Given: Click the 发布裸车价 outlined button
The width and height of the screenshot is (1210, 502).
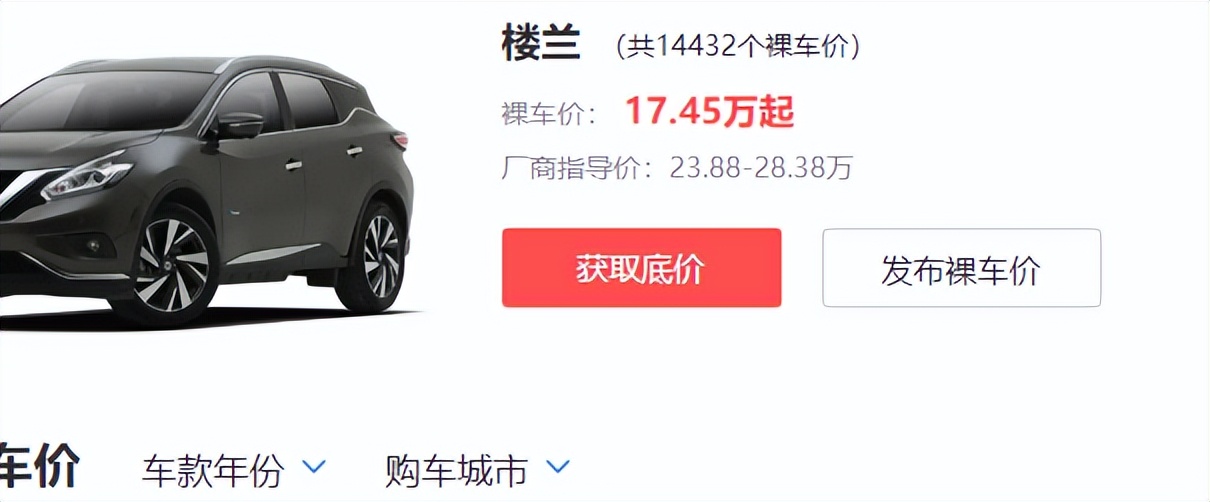Looking at the screenshot, I should [x=961, y=268].
